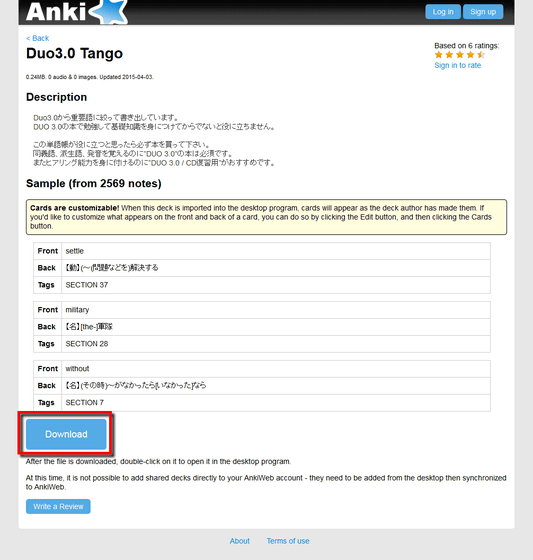Image resolution: width=533 pixels, height=560 pixels.
Task: Select the 'settle' front sample cell
Action: point(276,251)
